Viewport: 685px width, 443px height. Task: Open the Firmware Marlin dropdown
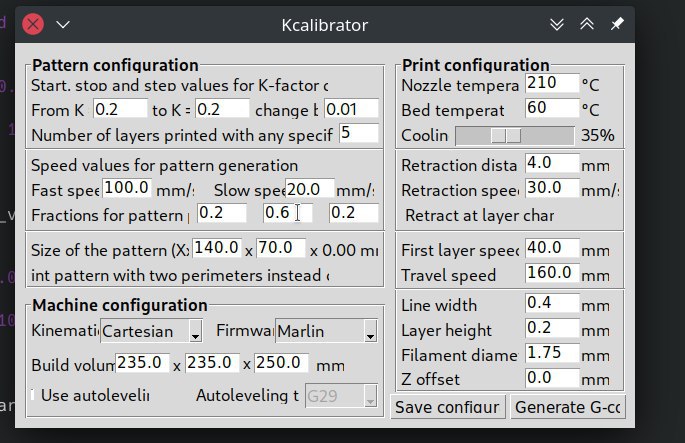click(326, 331)
